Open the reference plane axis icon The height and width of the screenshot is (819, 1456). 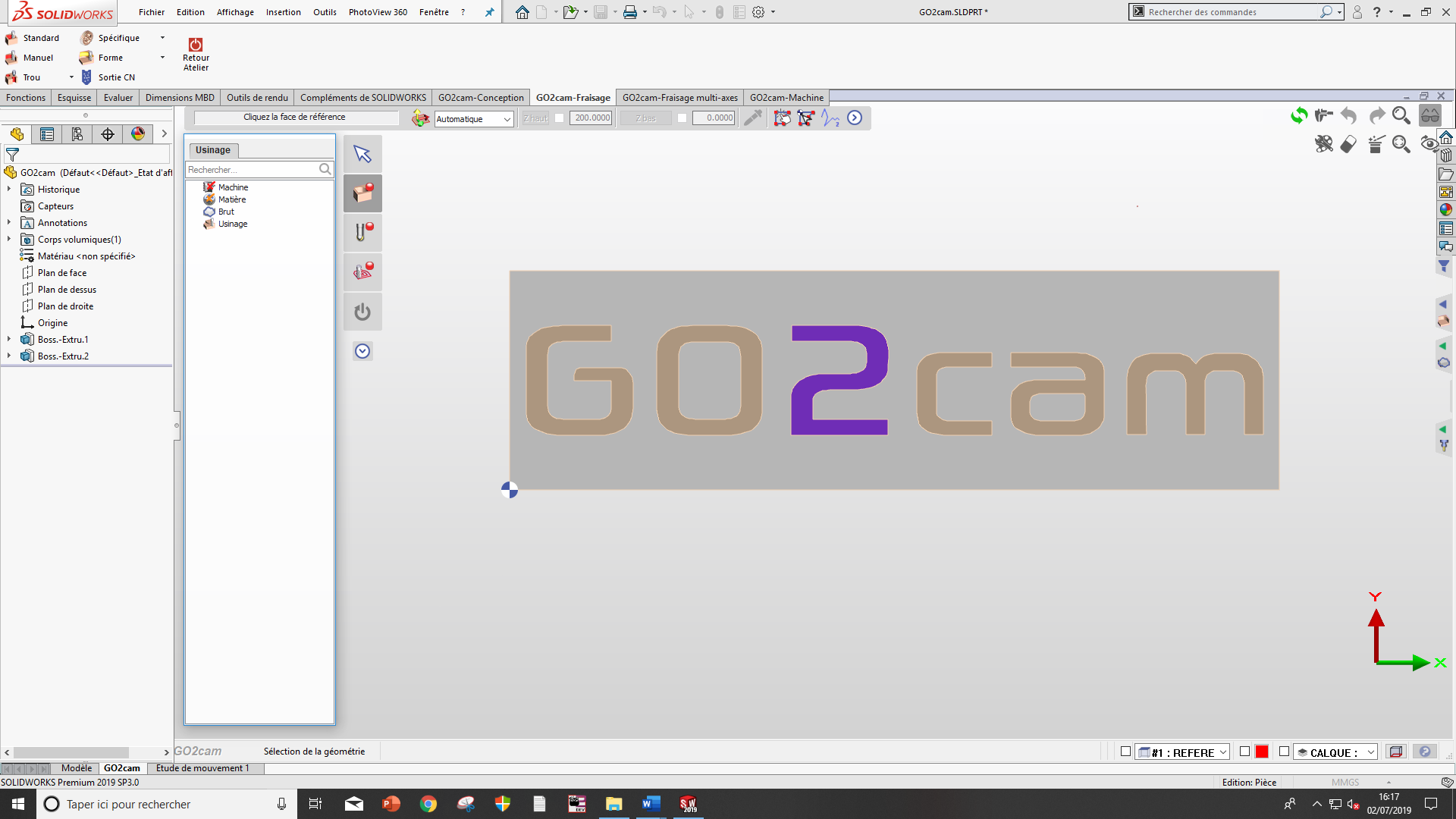(x=420, y=118)
